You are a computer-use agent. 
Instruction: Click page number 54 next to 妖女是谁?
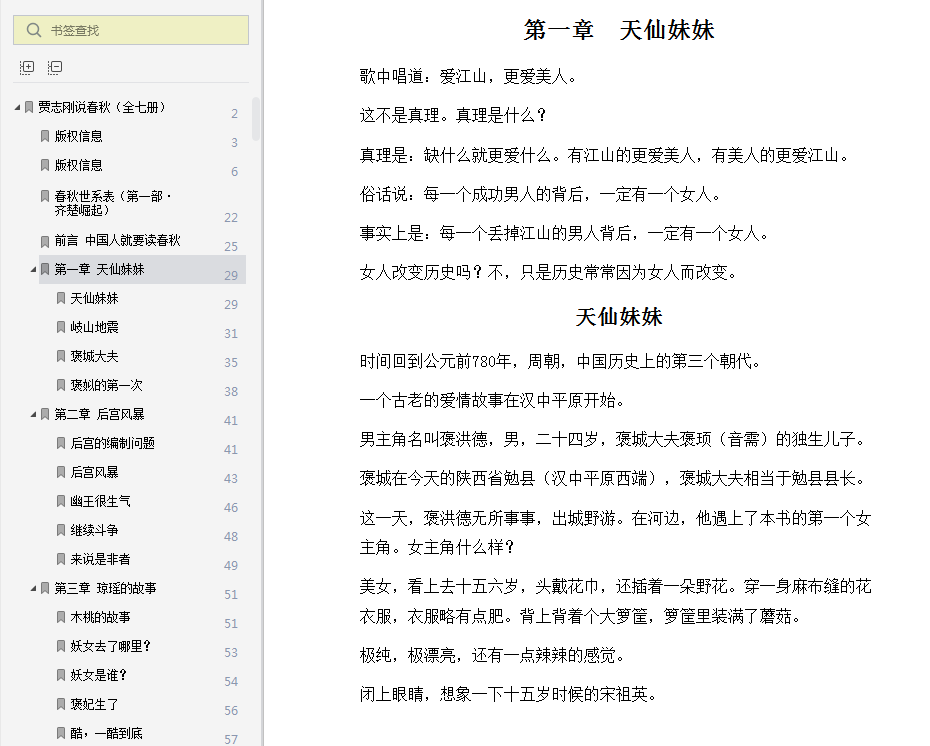click(231, 682)
